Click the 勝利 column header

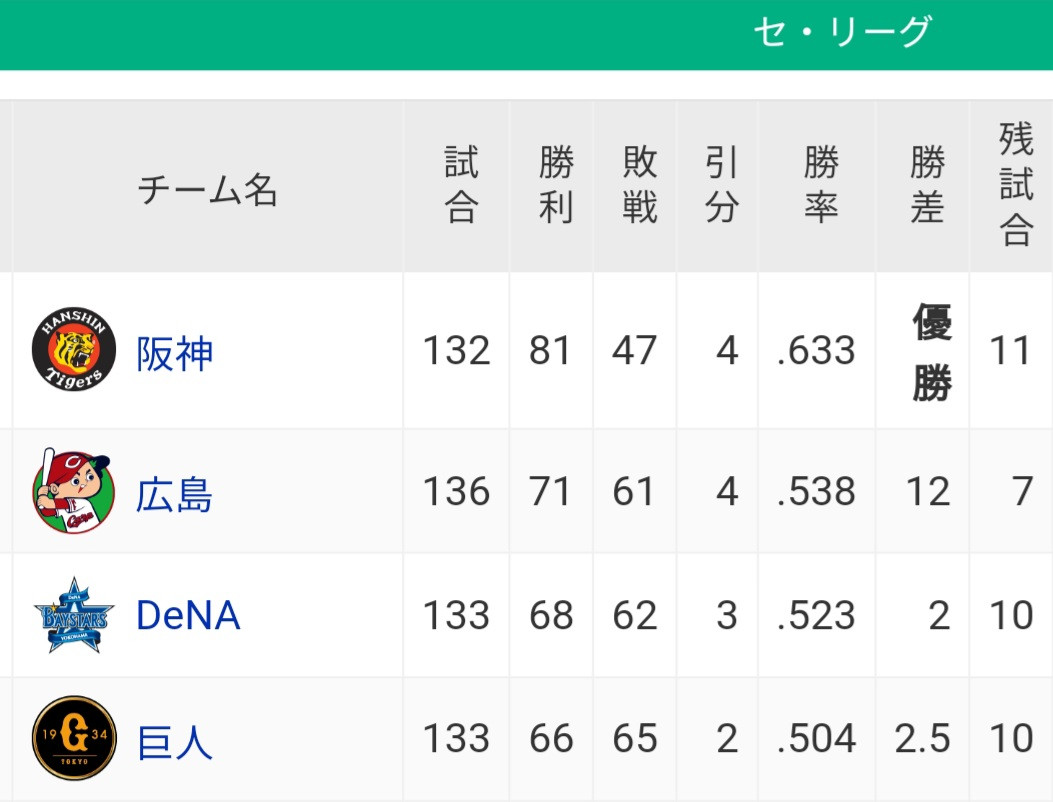click(556, 184)
